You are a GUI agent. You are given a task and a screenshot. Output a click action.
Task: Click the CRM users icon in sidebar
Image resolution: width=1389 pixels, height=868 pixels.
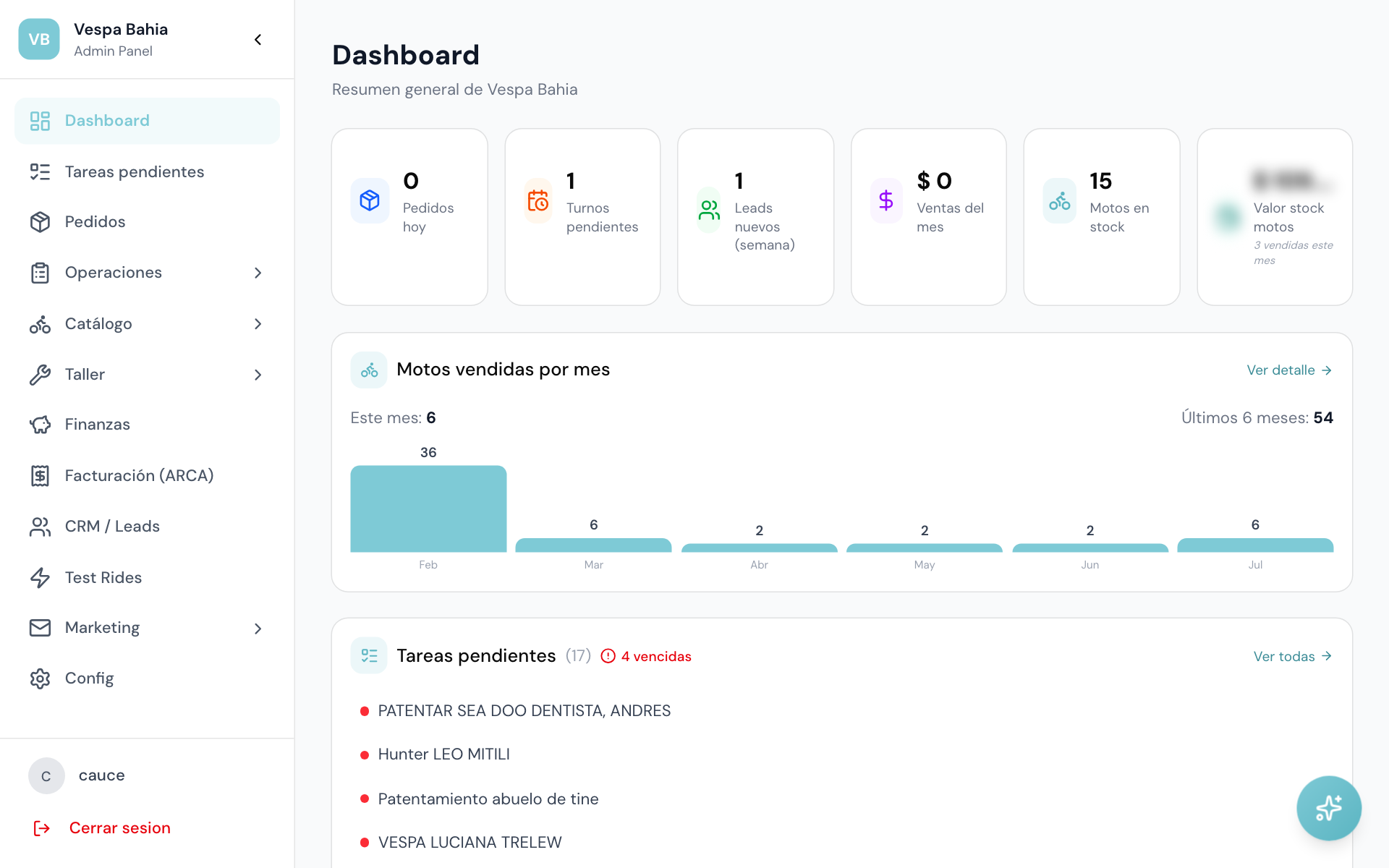(40, 527)
